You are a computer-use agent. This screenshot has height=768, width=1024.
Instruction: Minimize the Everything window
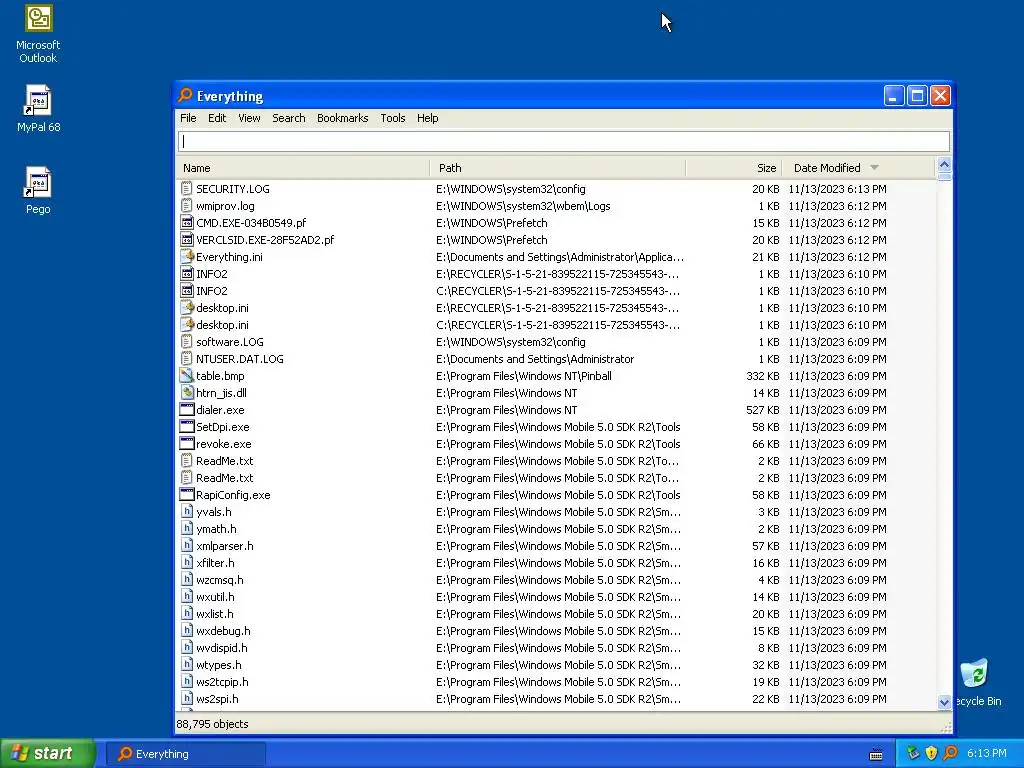[x=893, y=96]
